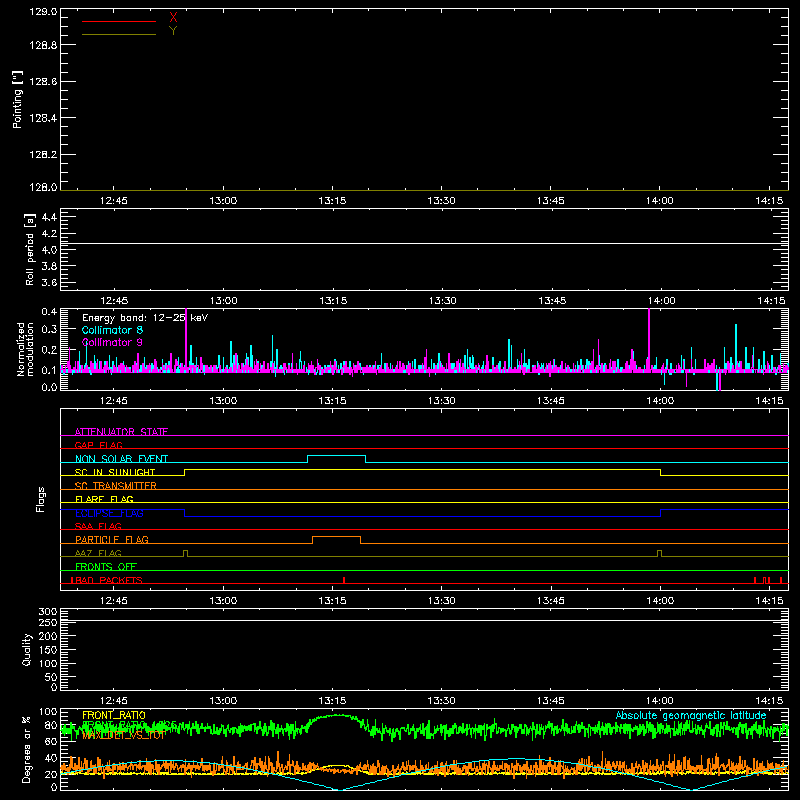Click the red BAD_PACKETS tick near 13:15

point(344,580)
